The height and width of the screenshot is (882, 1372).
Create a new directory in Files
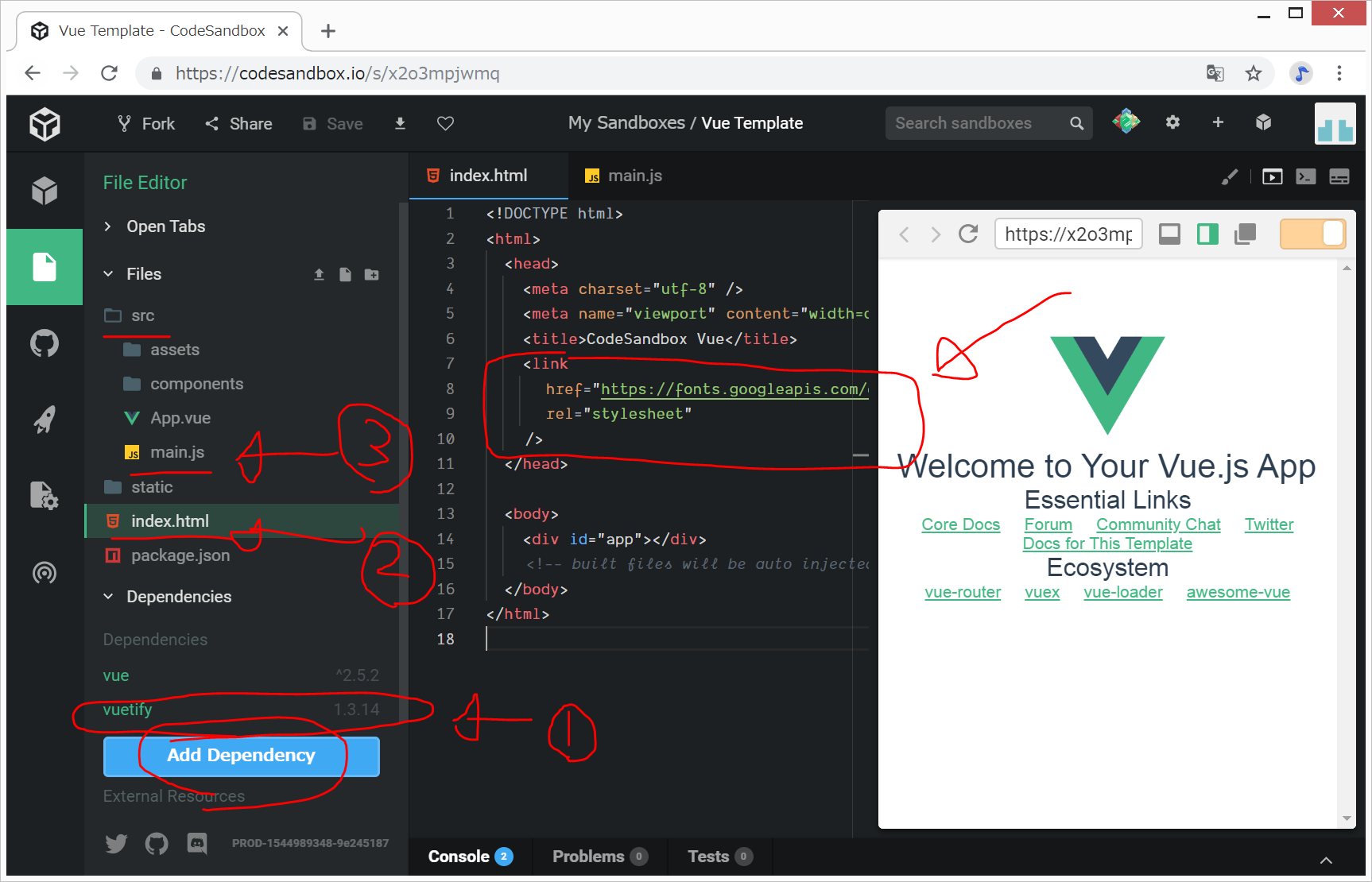(371, 274)
